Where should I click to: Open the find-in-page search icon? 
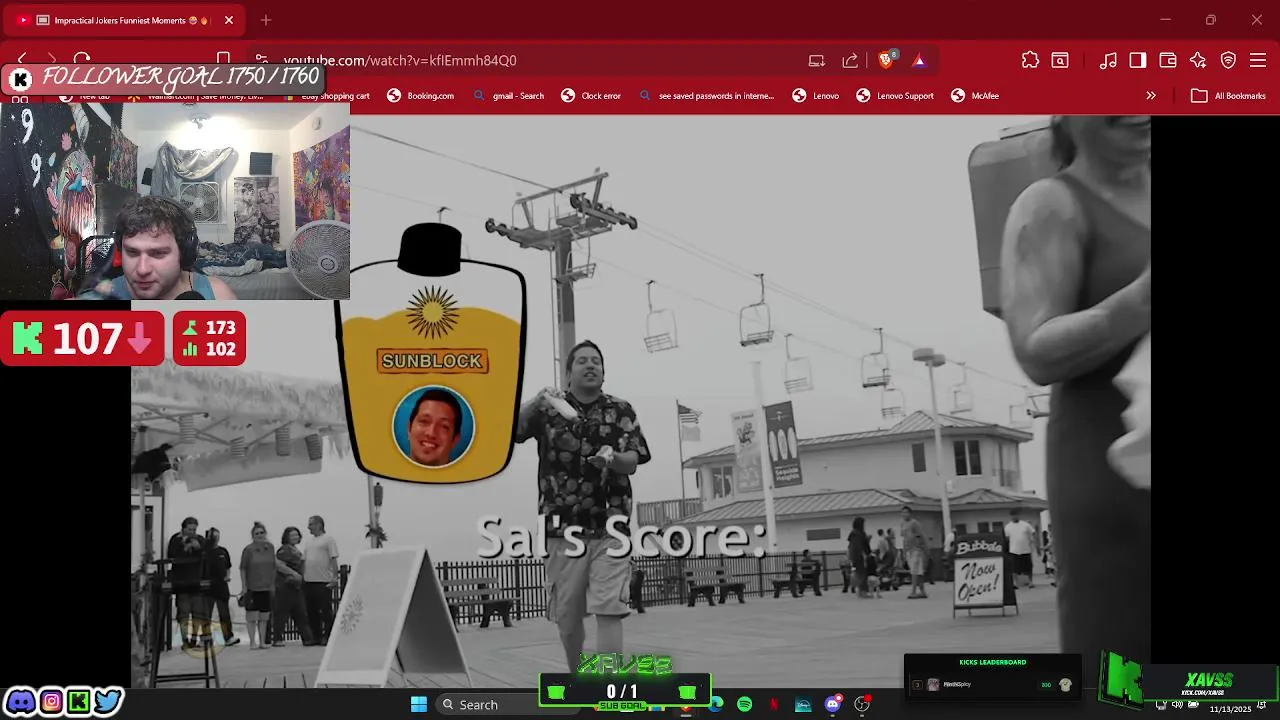point(1060,60)
